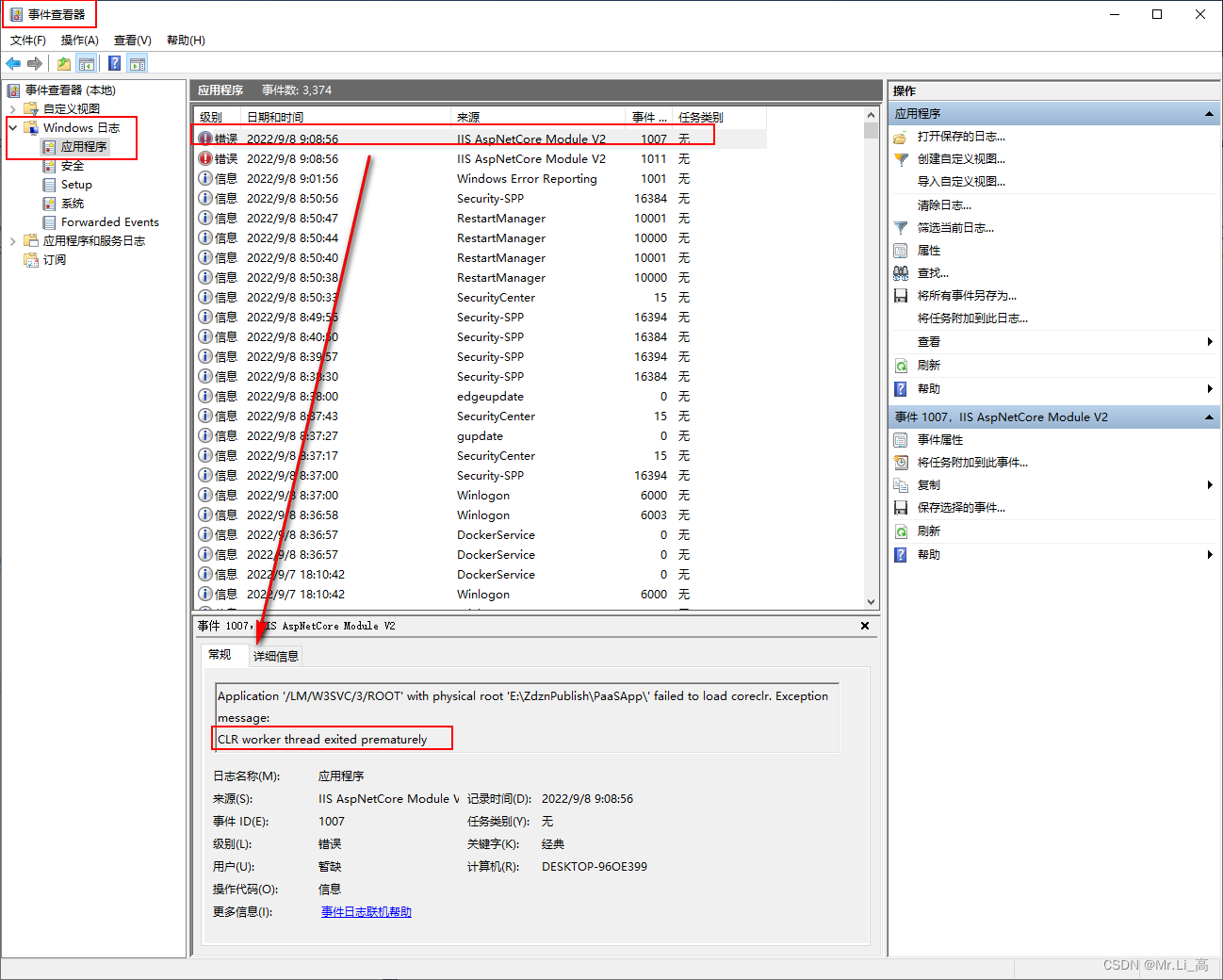Click the Up one level folder icon
The image size is (1223, 980).
[x=63, y=63]
